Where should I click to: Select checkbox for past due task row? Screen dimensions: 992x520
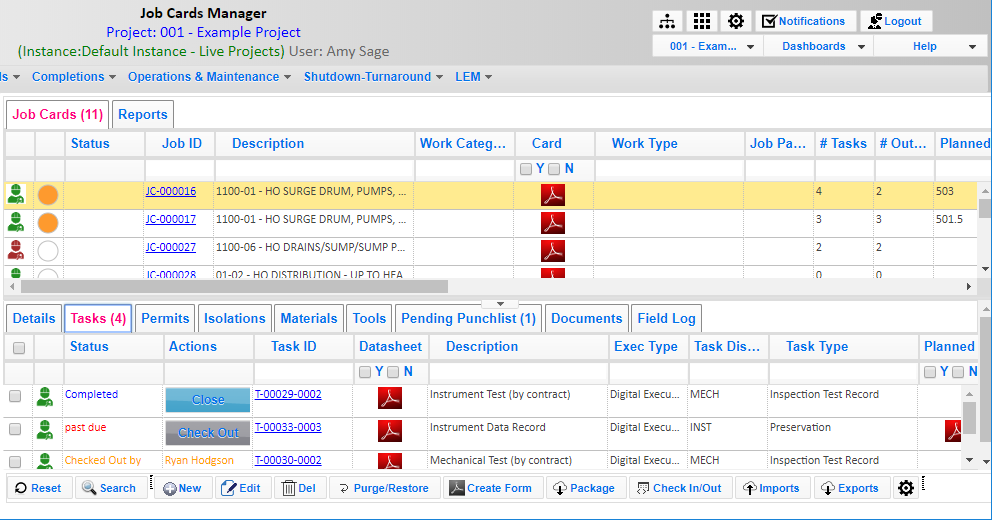click(x=15, y=429)
